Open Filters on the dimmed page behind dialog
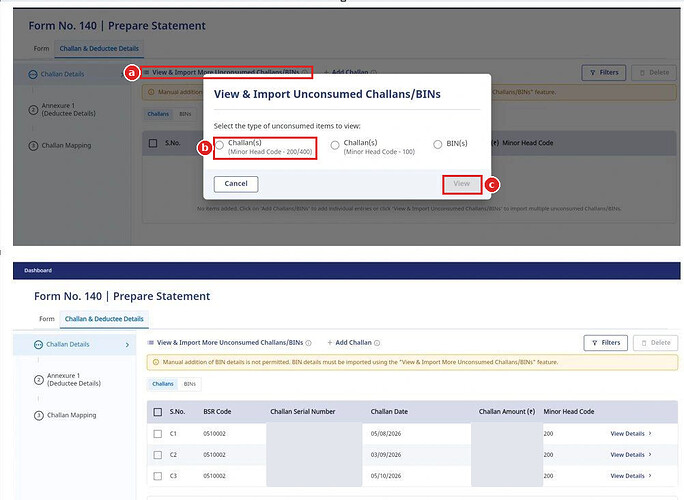The width and height of the screenshot is (684, 500). click(604, 72)
